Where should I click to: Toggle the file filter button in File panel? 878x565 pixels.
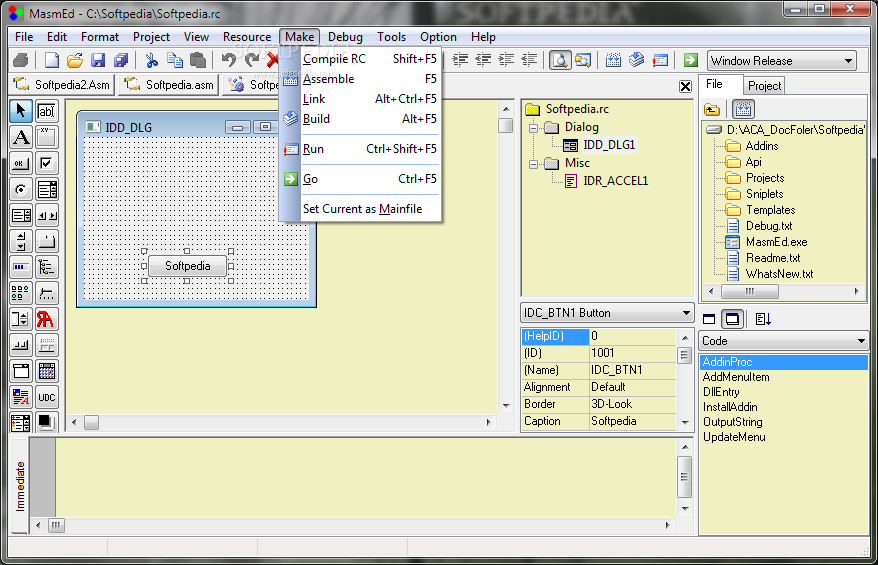(x=743, y=109)
